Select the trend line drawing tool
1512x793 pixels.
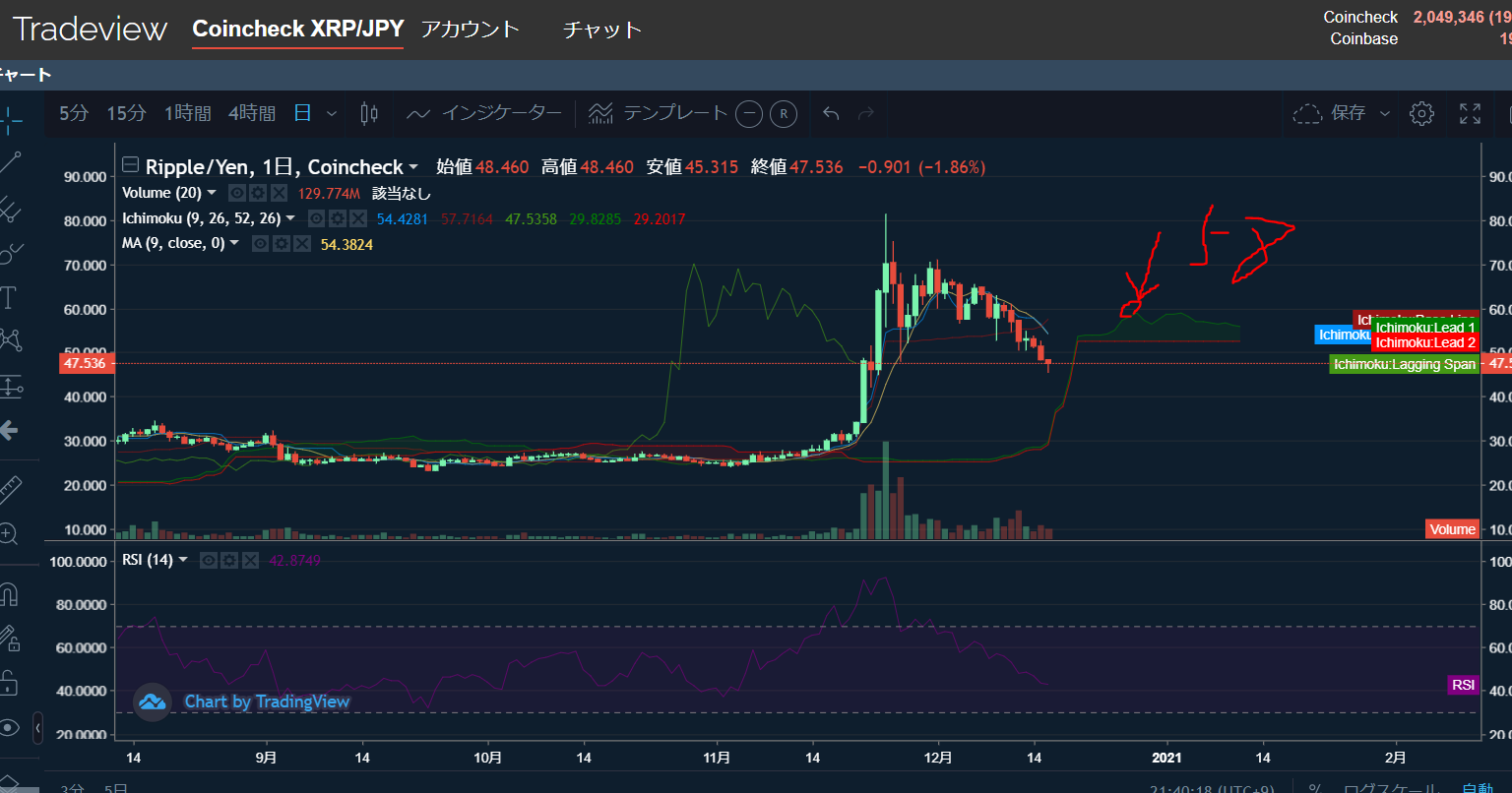(9, 162)
